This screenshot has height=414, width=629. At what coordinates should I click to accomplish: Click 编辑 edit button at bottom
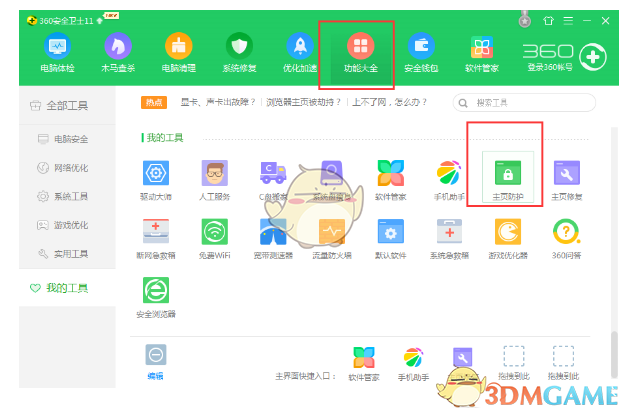pos(156,362)
